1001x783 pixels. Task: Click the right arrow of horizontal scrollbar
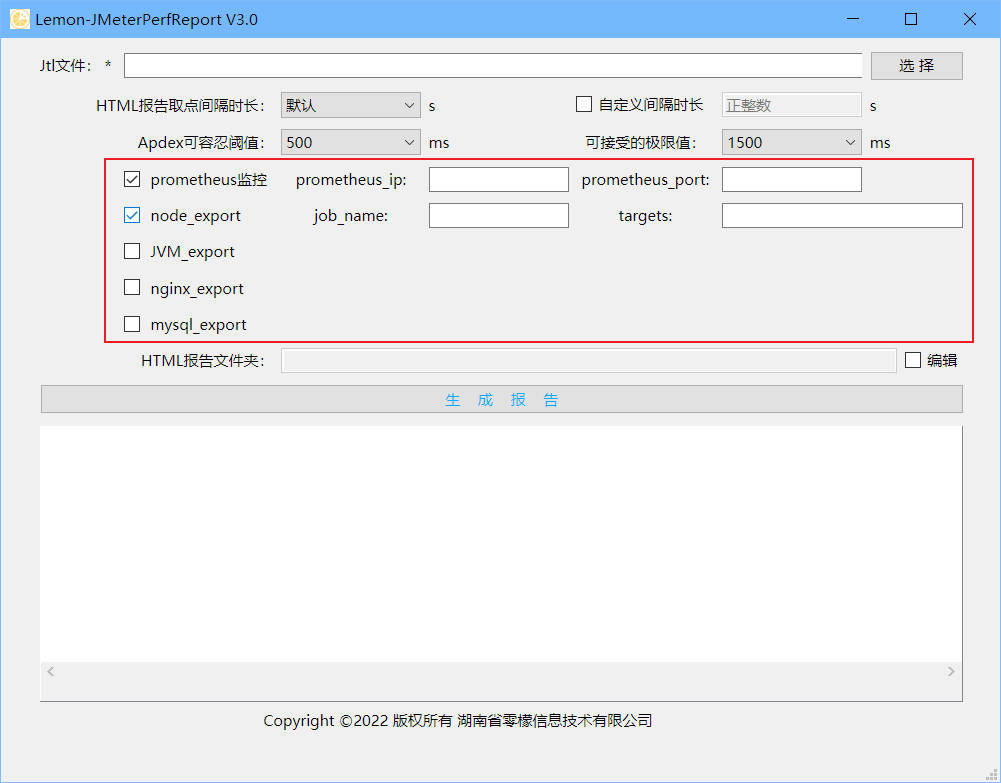[x=951, y=671]
